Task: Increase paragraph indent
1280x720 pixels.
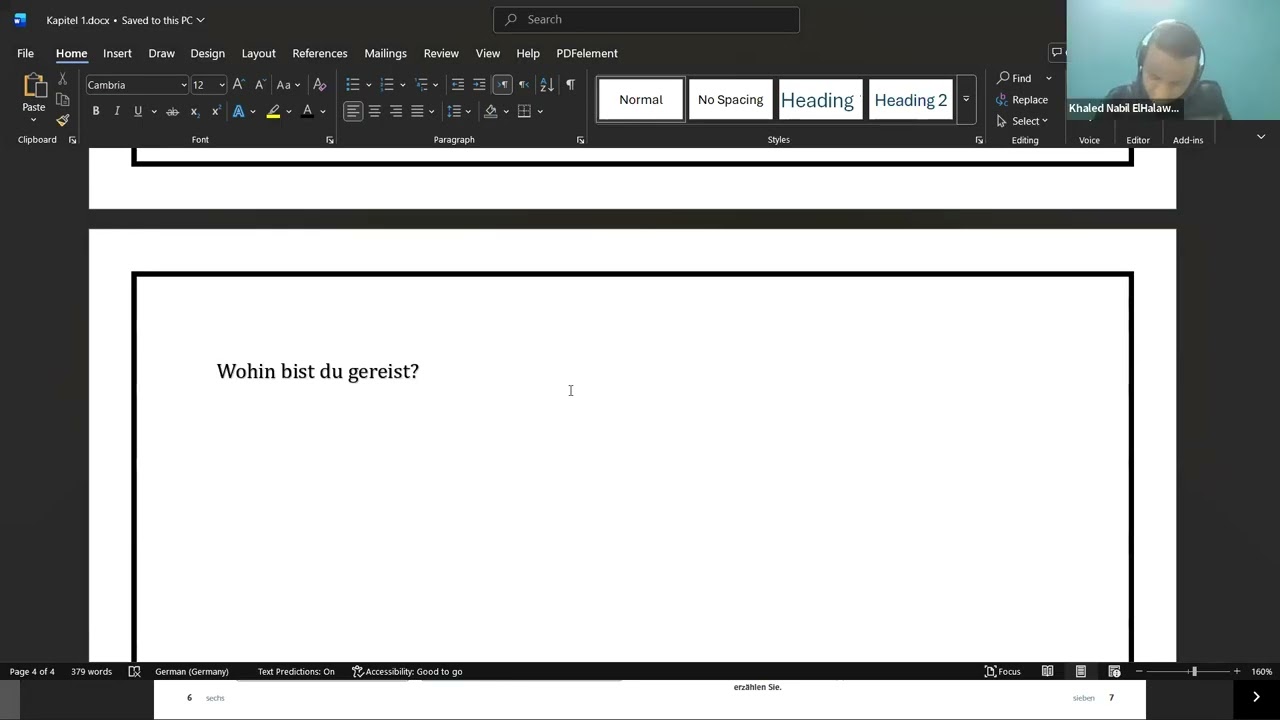Action: [480, 85]
